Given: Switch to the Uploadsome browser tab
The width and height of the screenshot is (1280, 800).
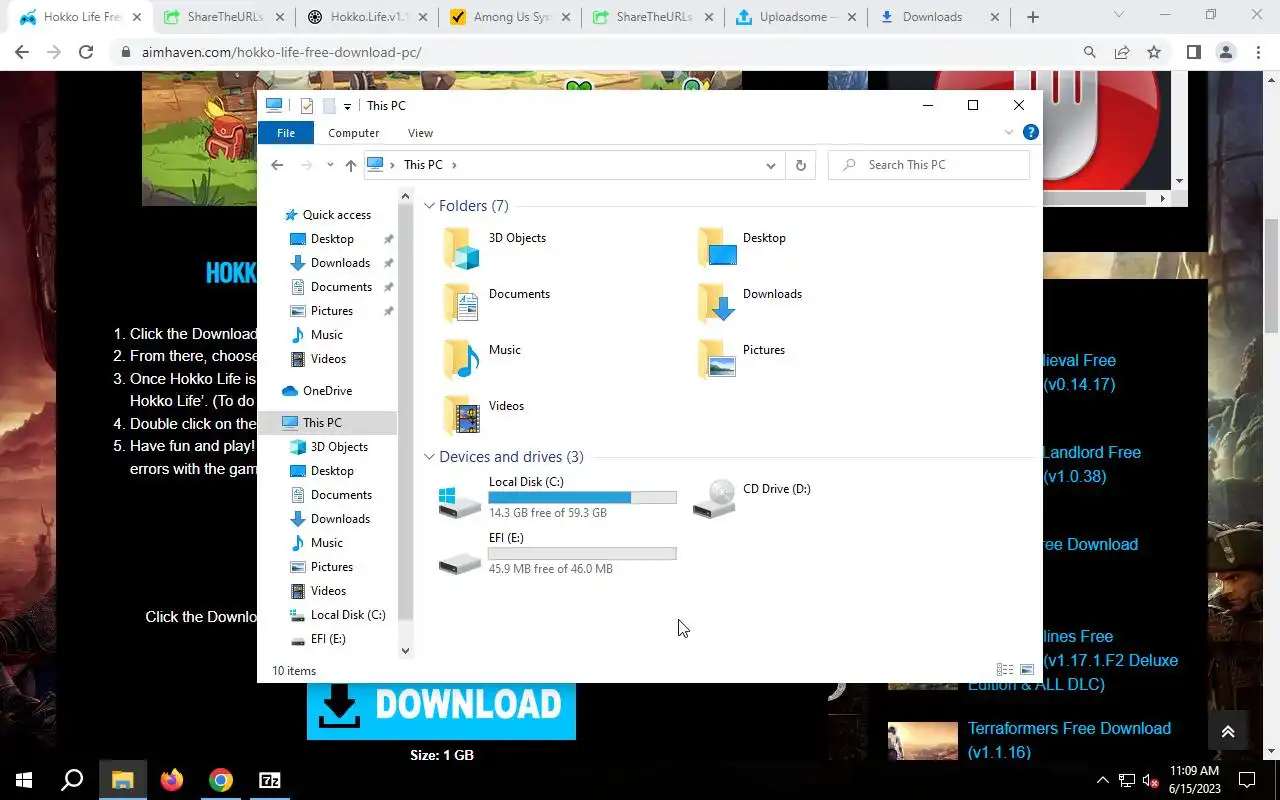Looking at the screenshot, I should 799,17.
